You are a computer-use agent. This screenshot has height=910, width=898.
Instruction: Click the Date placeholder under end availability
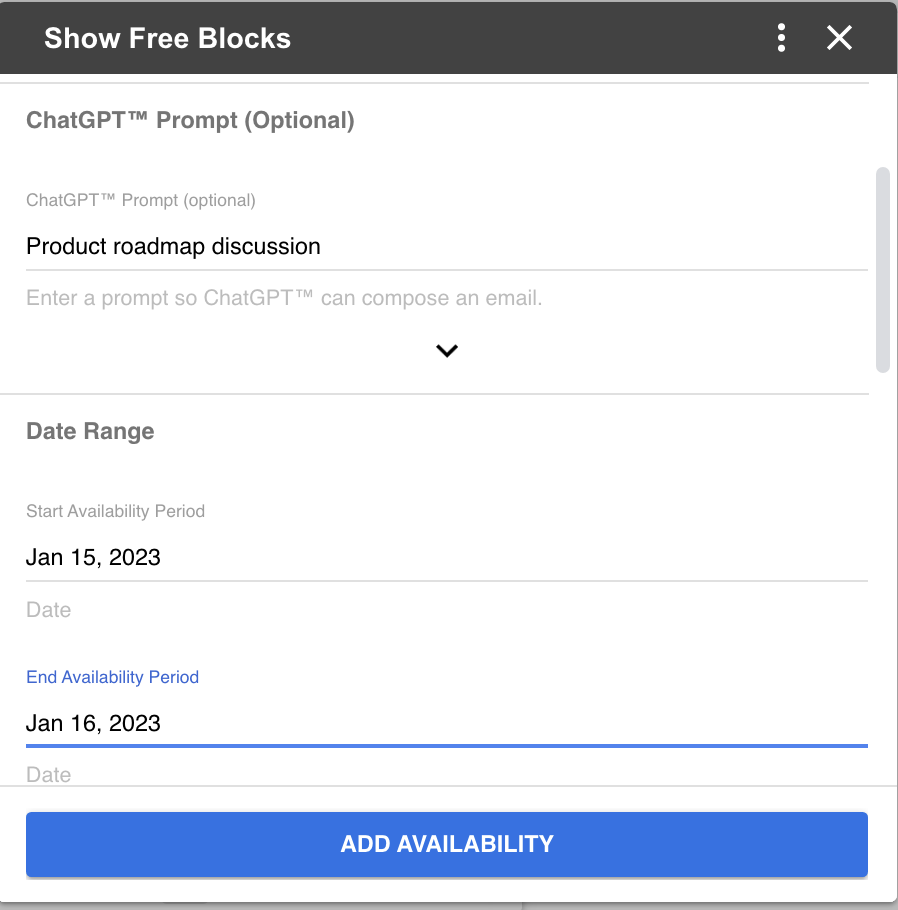[48, 775]
